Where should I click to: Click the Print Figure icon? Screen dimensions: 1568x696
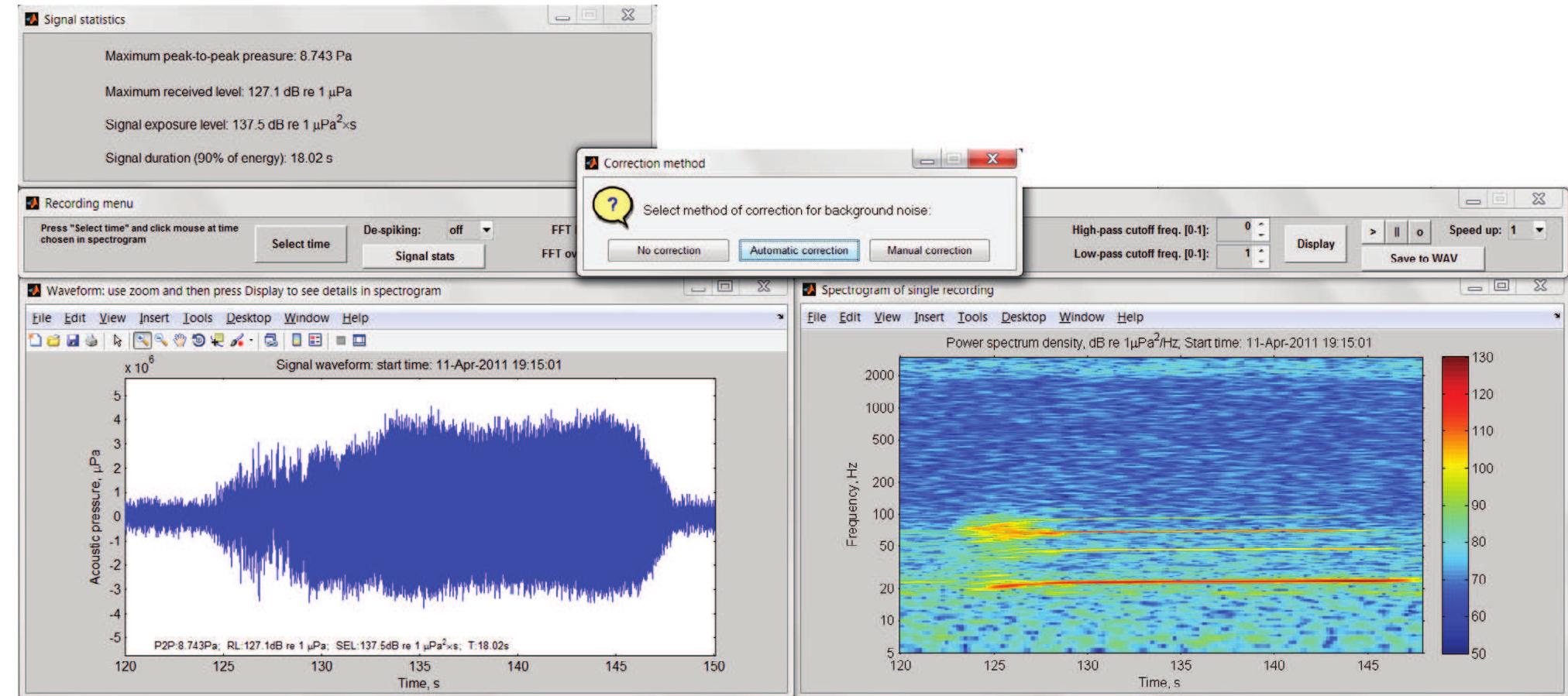[91, 341]
